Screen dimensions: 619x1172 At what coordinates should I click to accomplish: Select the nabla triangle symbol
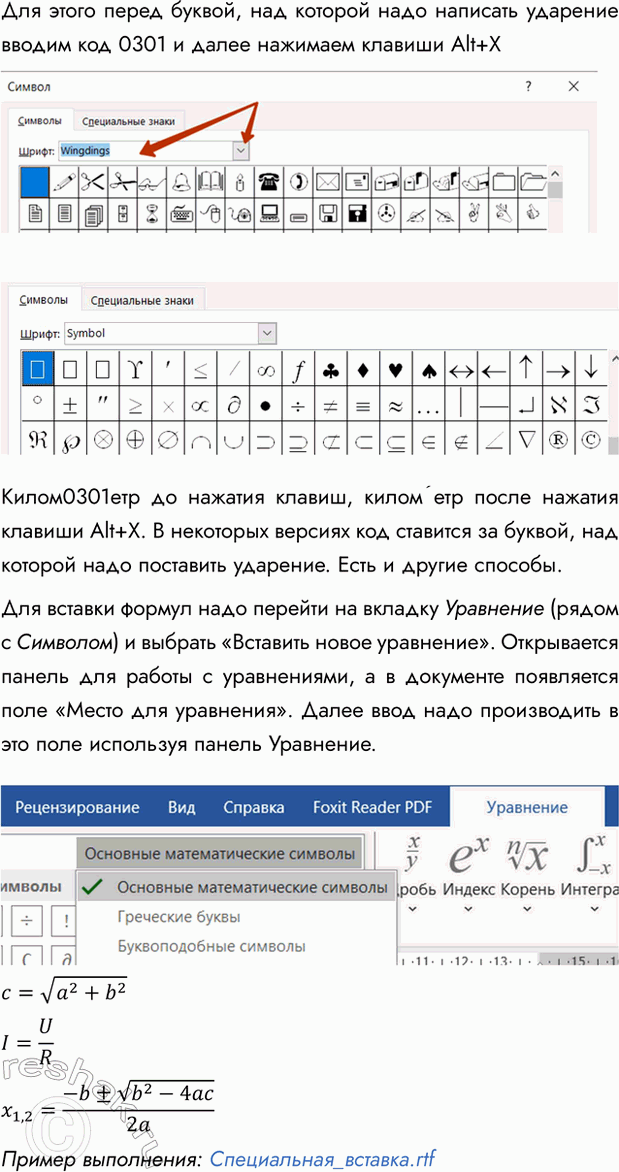coord(526,440)
